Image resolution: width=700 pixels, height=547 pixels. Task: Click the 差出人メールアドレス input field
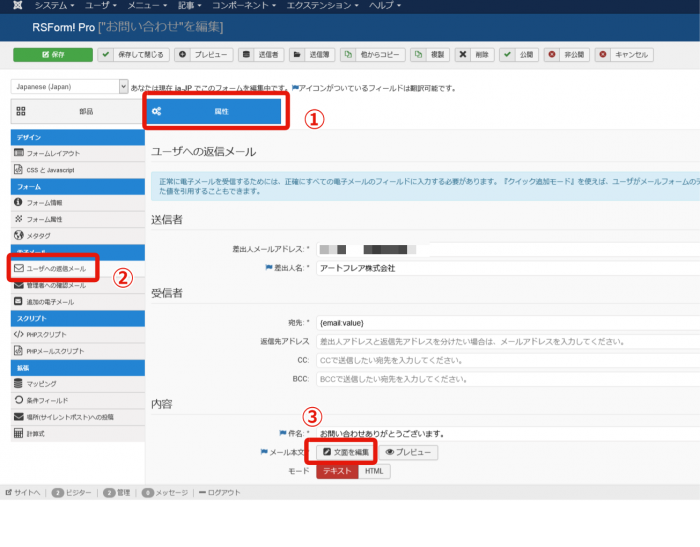(x=508, y=249)
